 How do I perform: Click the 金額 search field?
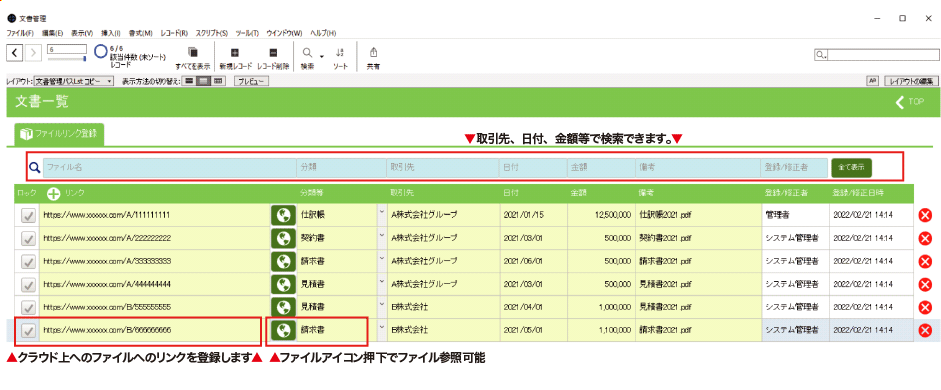pyautogui.click(x=601, y=167)
